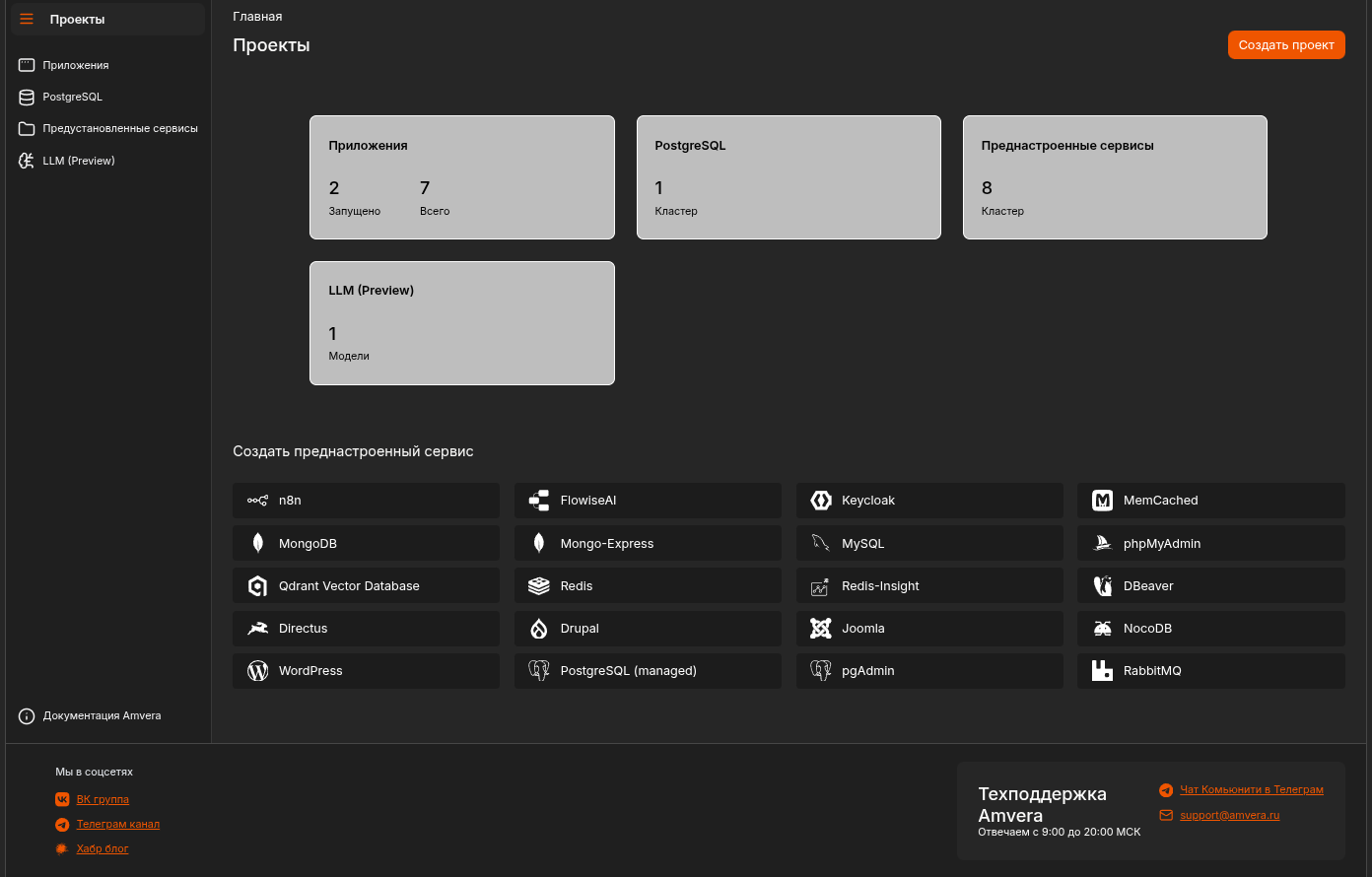Click the MongoDB leaf icon
This screenshot has width=1372, height=877.
tap(257, 543)
